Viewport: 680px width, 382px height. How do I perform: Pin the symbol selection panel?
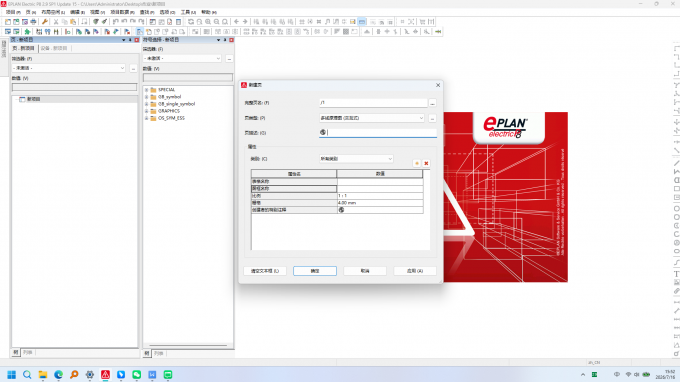225,40
